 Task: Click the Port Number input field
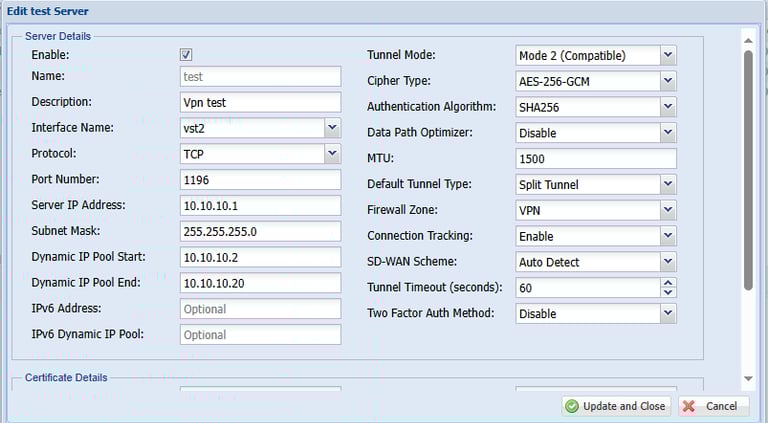(260, 180)
